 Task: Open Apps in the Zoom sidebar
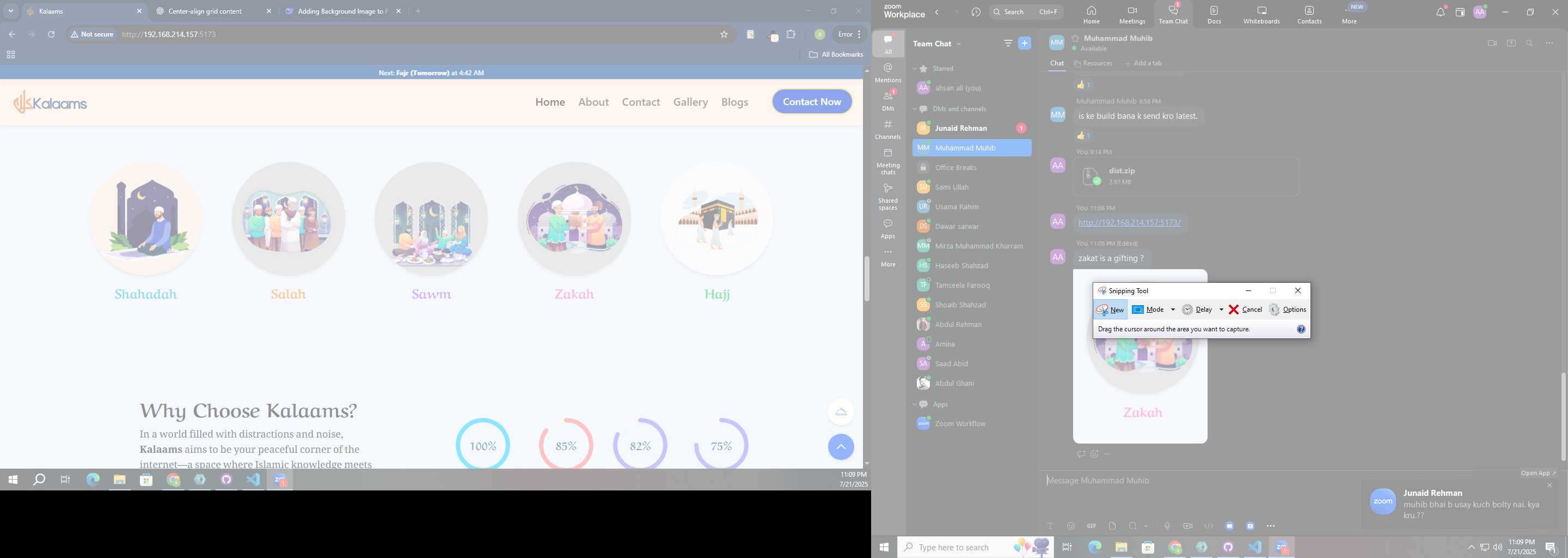pos(888,228)
